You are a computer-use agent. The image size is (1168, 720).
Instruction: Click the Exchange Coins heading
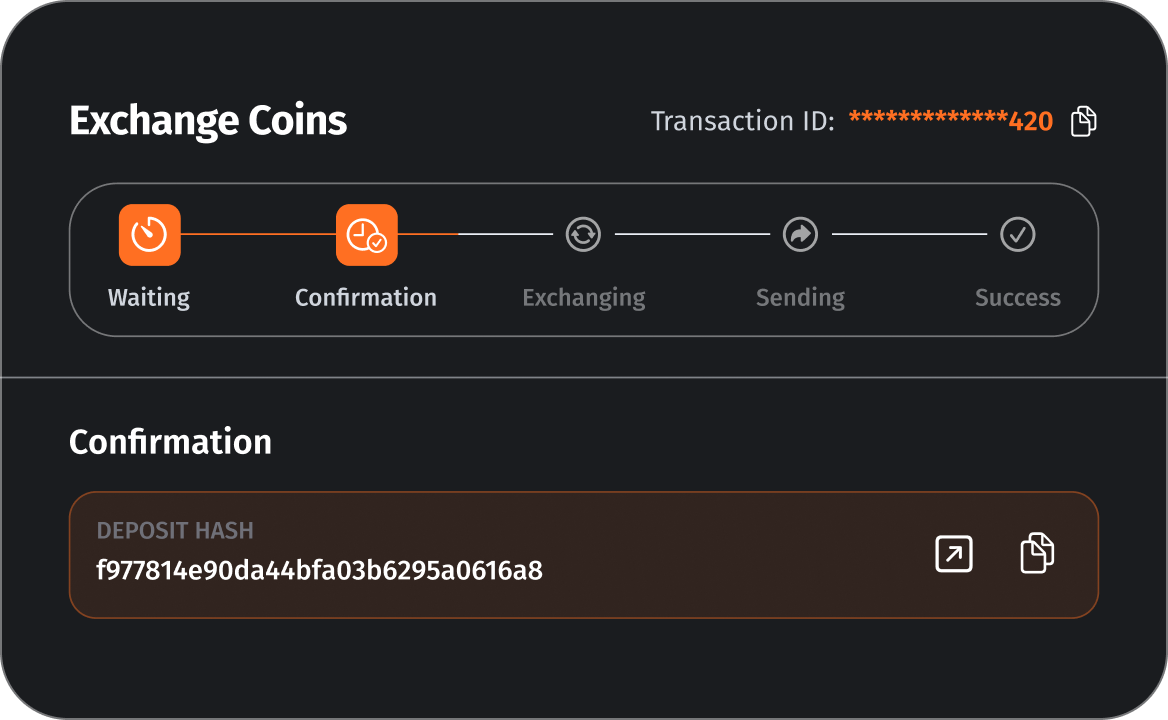click(x=208, y=122)
